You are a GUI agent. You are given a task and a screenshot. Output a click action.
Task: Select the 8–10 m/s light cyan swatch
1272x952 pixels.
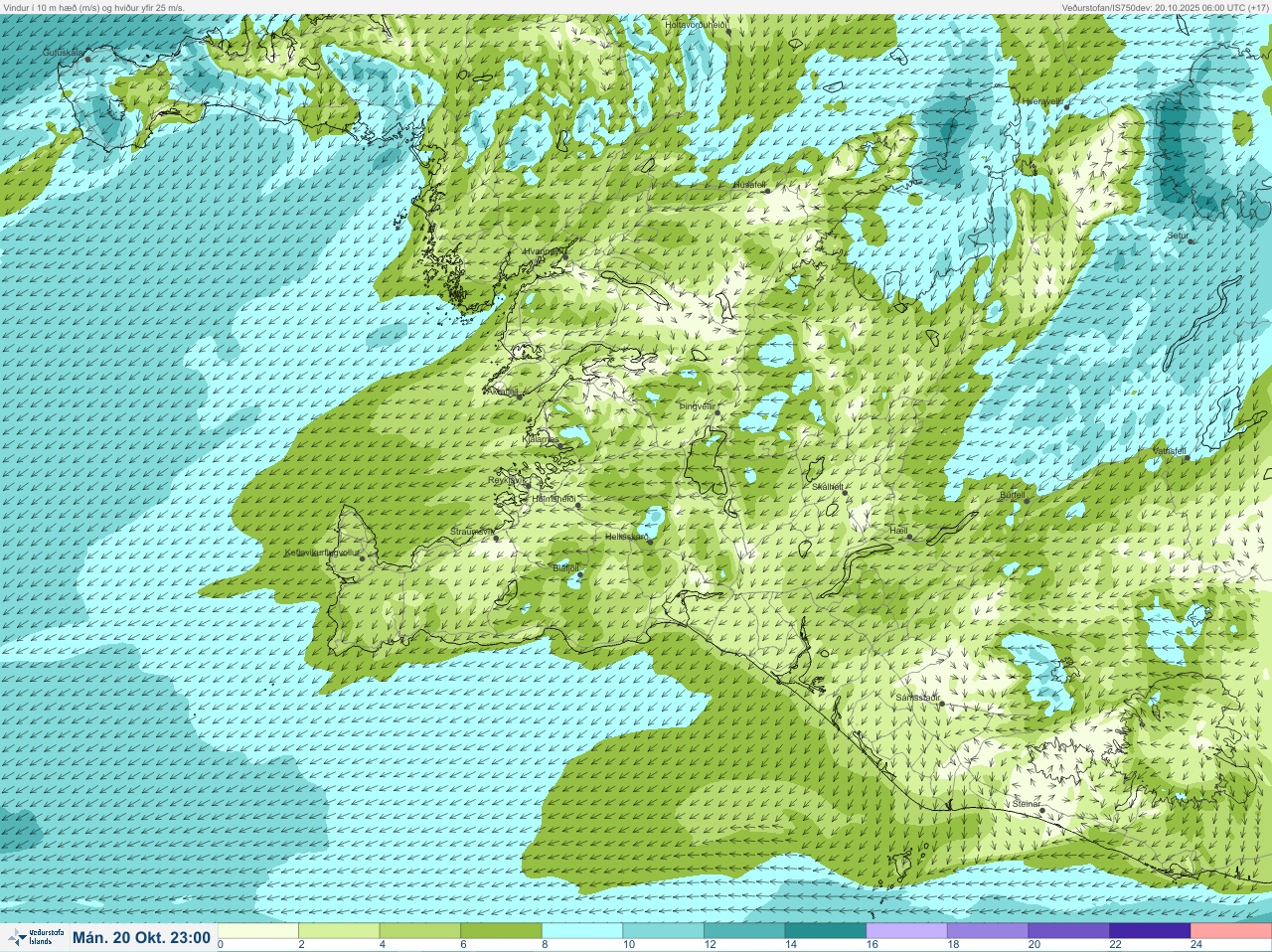point(583,931)
